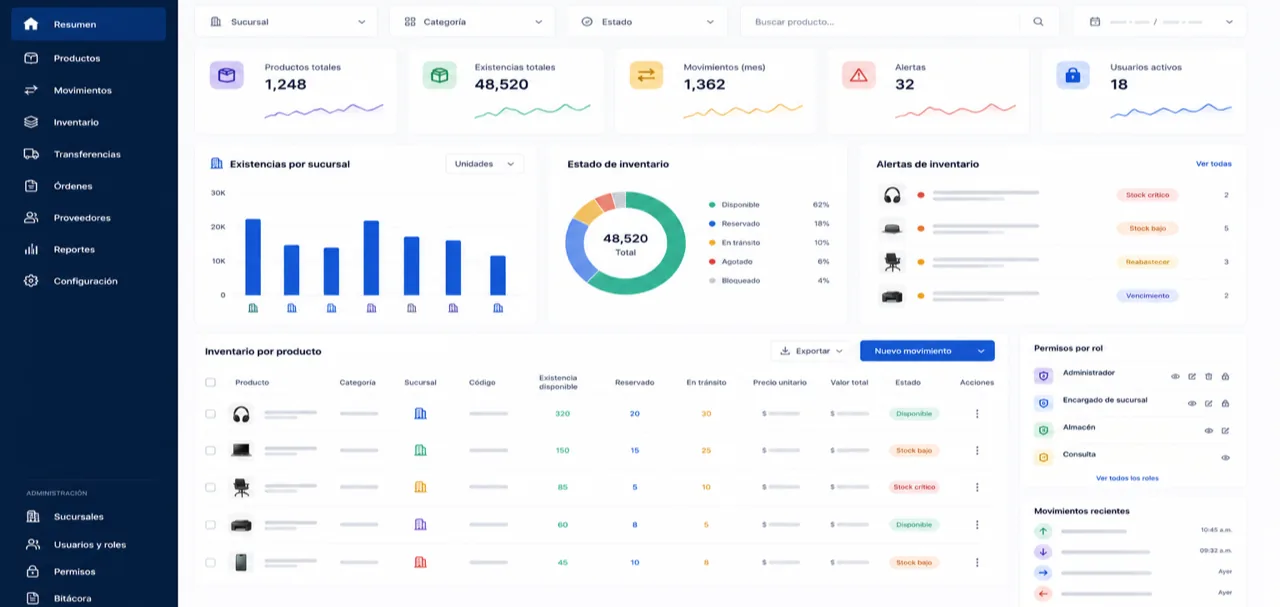The image size is (1280, 607).
Task: Check the headphones product row checkbox
Action: (210, 414)
